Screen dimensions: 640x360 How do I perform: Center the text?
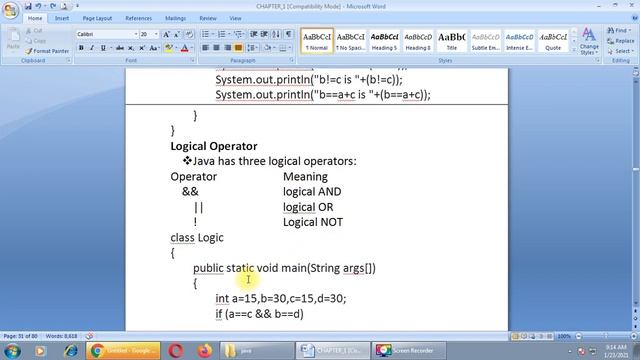216,48
